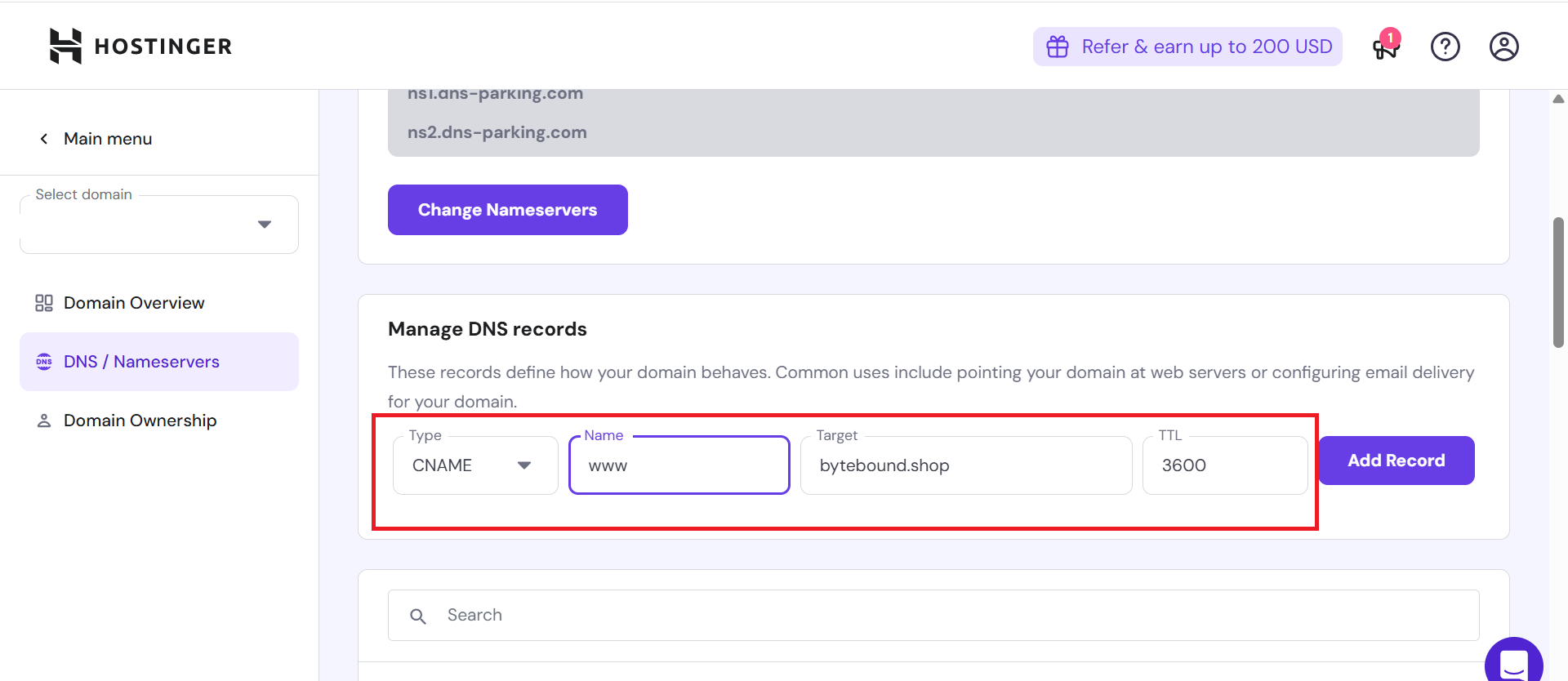This screenshot has width=1568, height=681.
Task: Click the Hostinger logo
Action: [x=140, y=46]
